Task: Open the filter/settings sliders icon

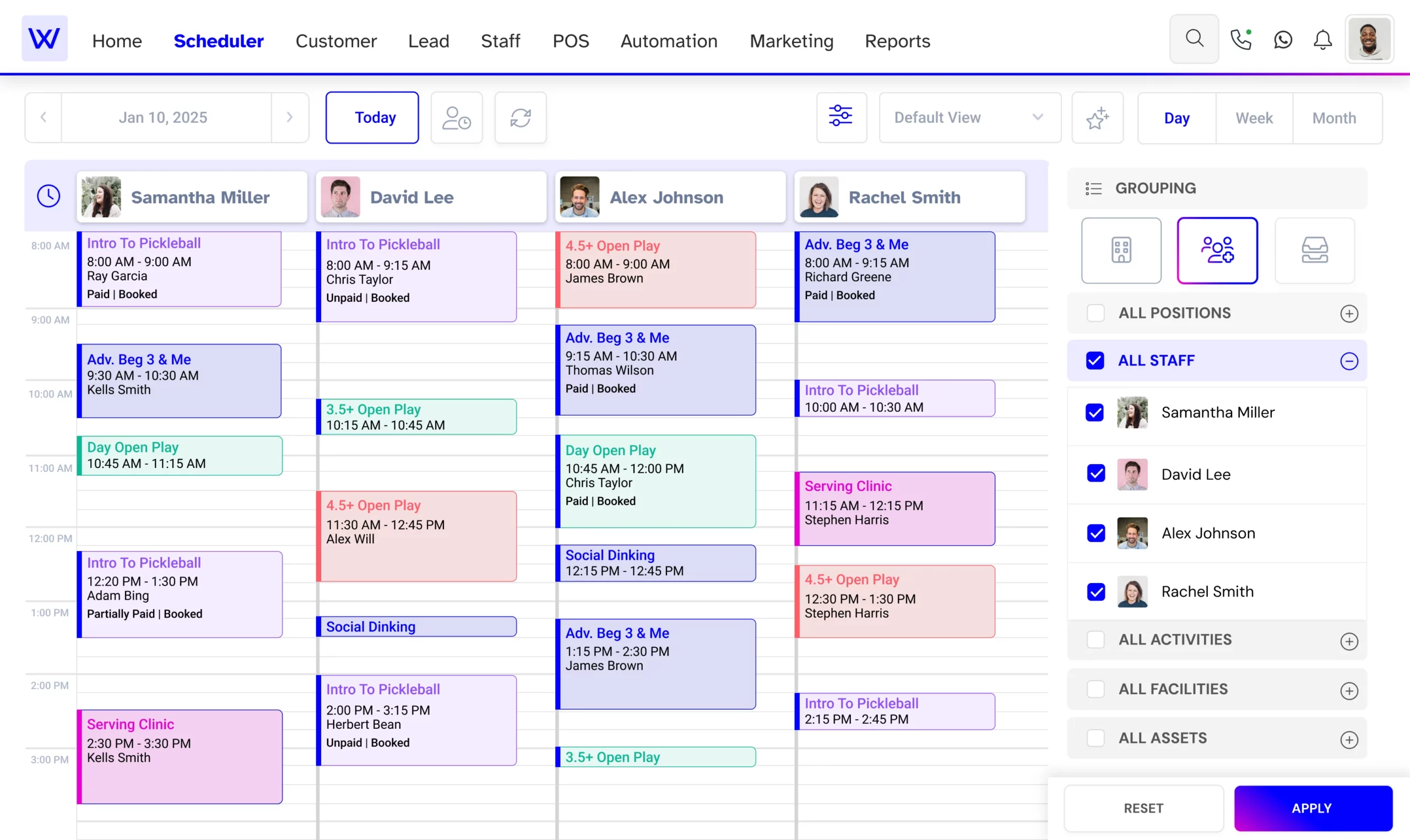Action: coord(840,117)
